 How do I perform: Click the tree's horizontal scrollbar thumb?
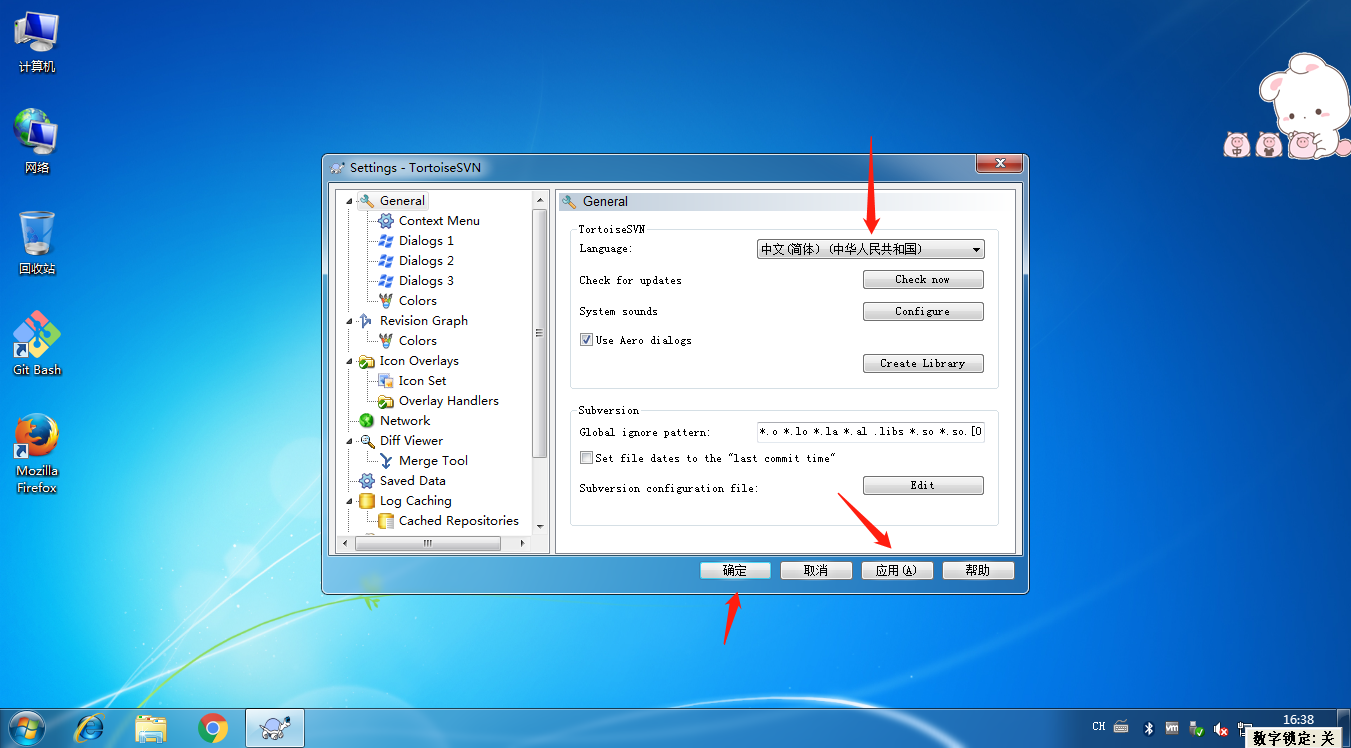(427, 543)
